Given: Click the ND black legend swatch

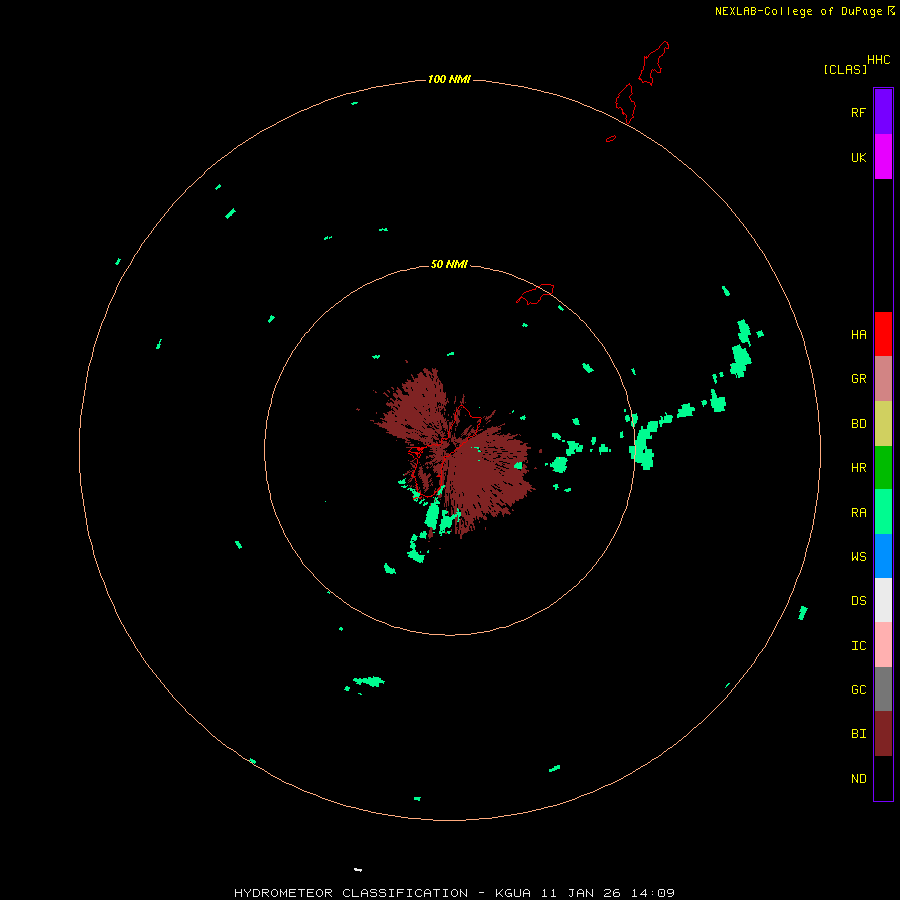Looking at the screenshot, I should coord(883,778).
